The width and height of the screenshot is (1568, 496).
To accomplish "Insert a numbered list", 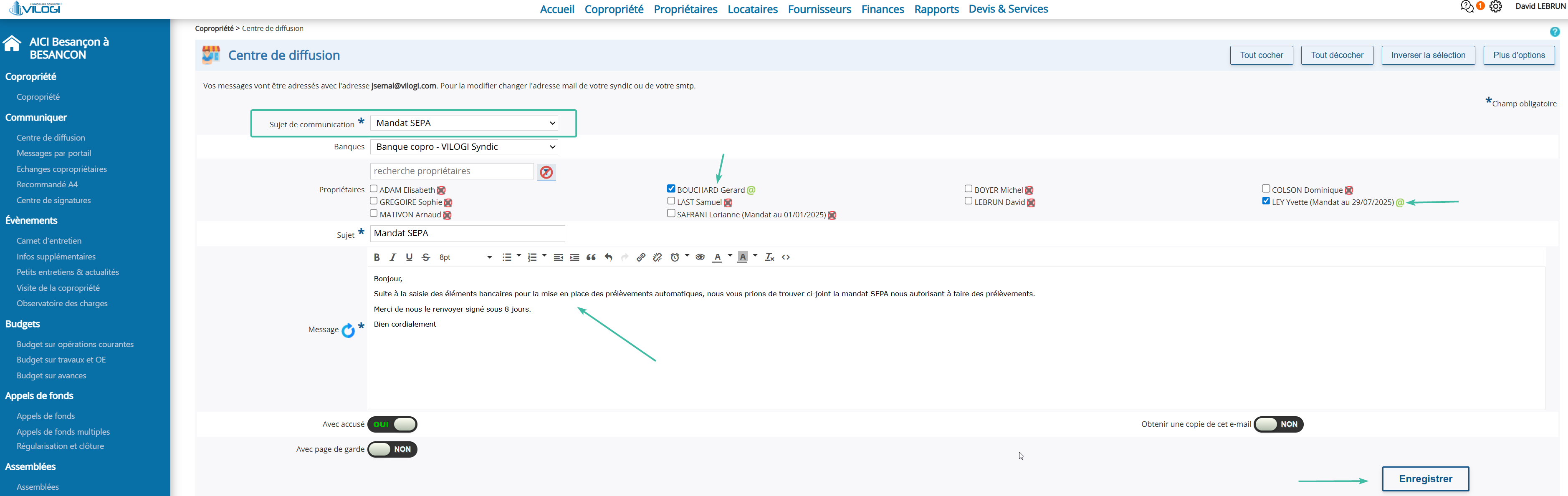I will 532,257.
